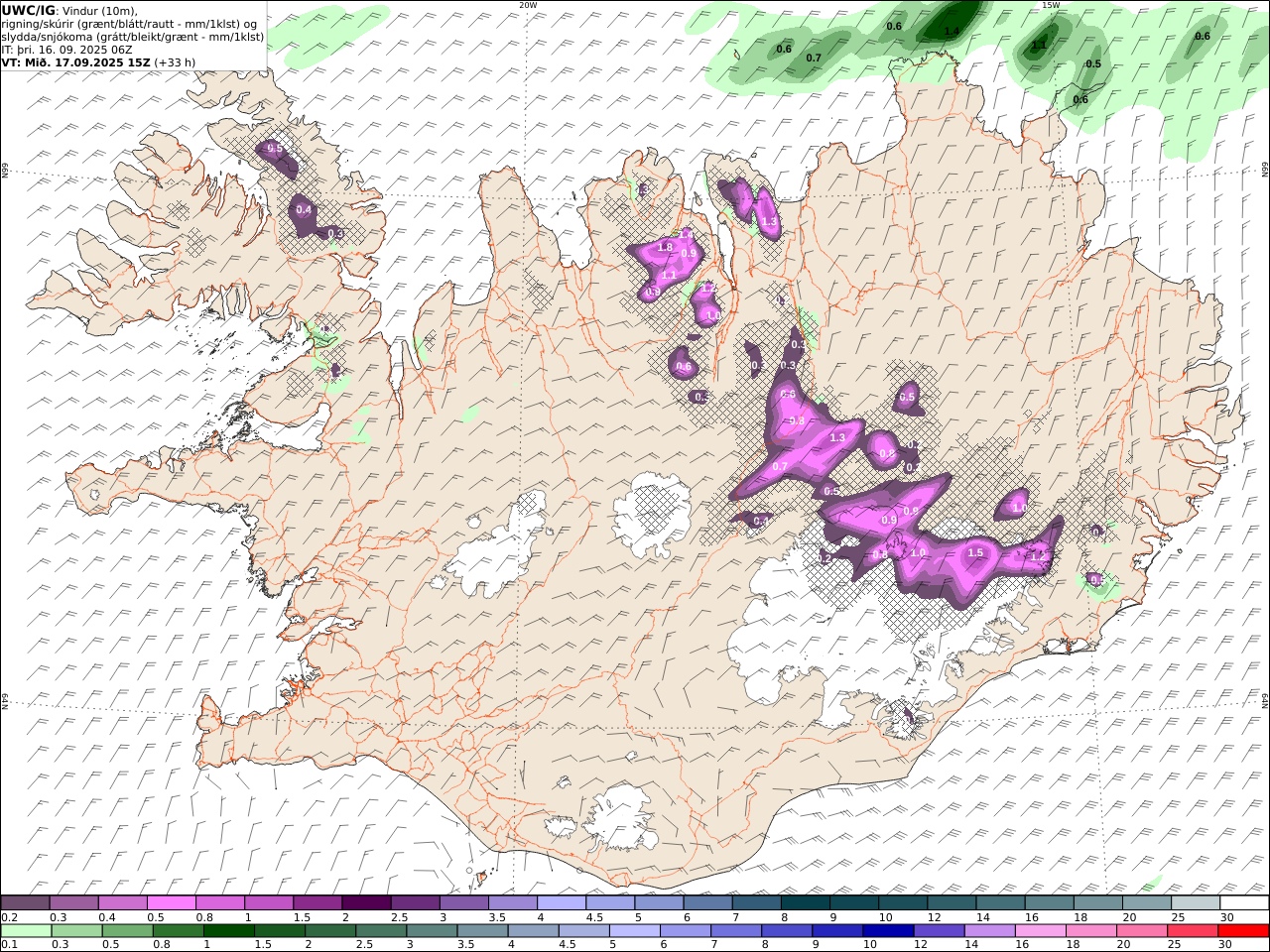This screenshot has width=1270, height=952.
Task: Select the white upper swatch labeled 30
Action: (x=1244, y=903)
